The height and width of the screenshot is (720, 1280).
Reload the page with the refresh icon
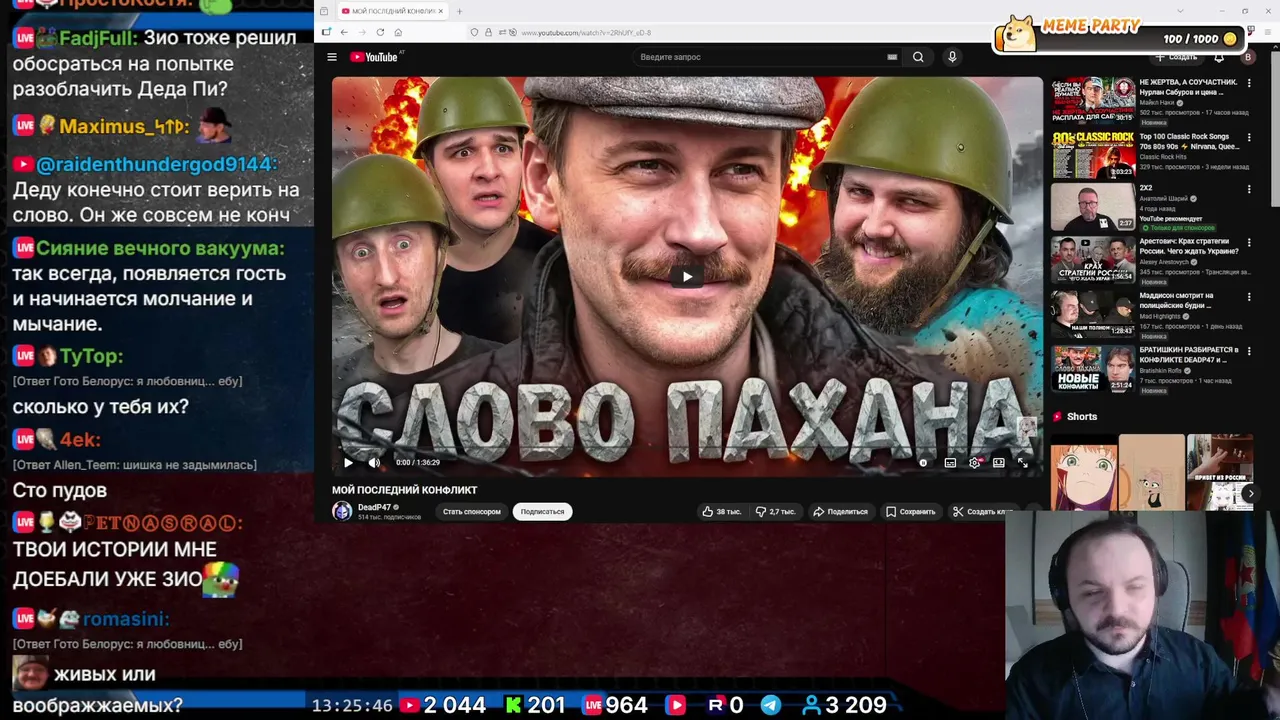click(380, 32)
